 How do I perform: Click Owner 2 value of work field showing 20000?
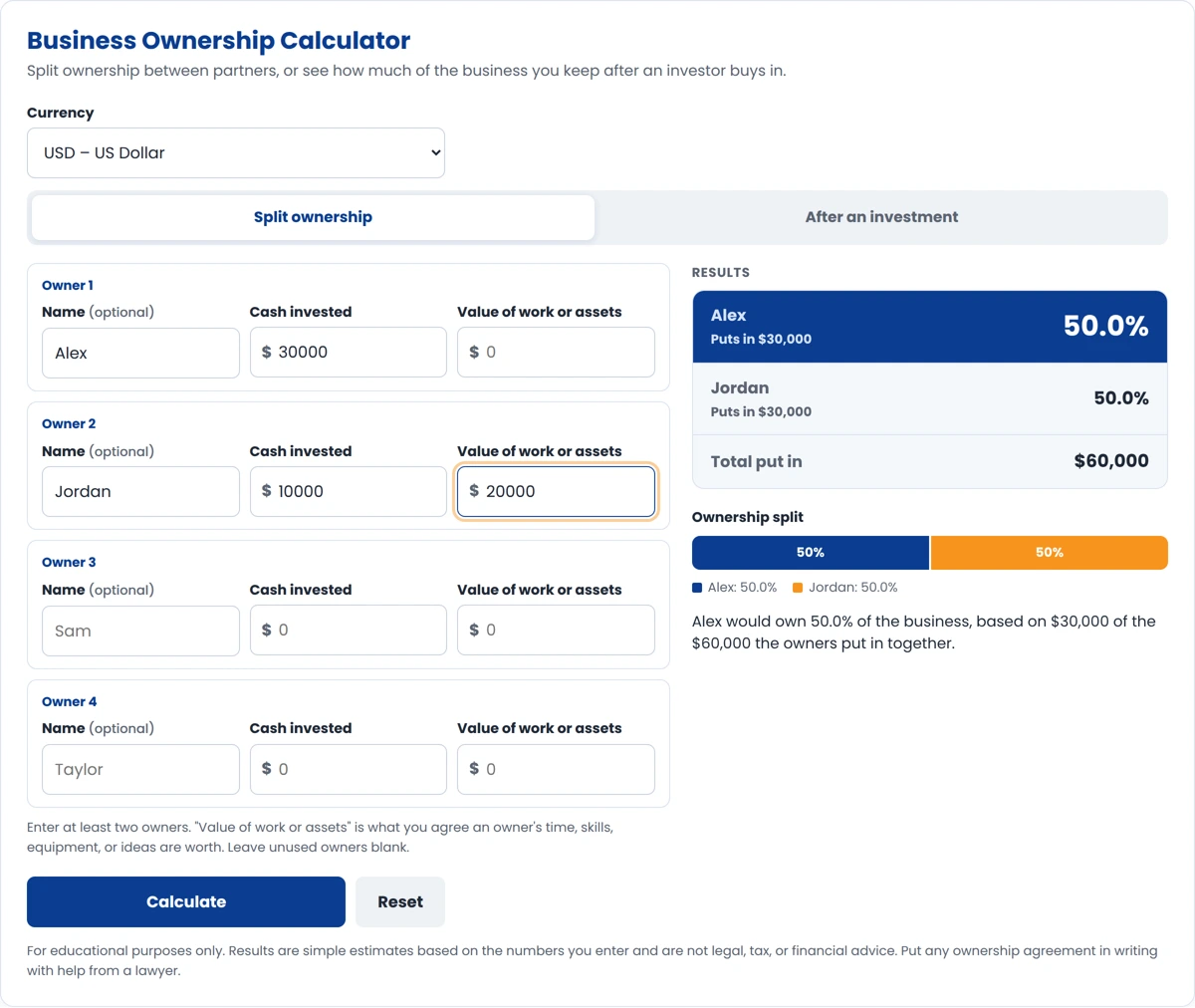point(556,491)
